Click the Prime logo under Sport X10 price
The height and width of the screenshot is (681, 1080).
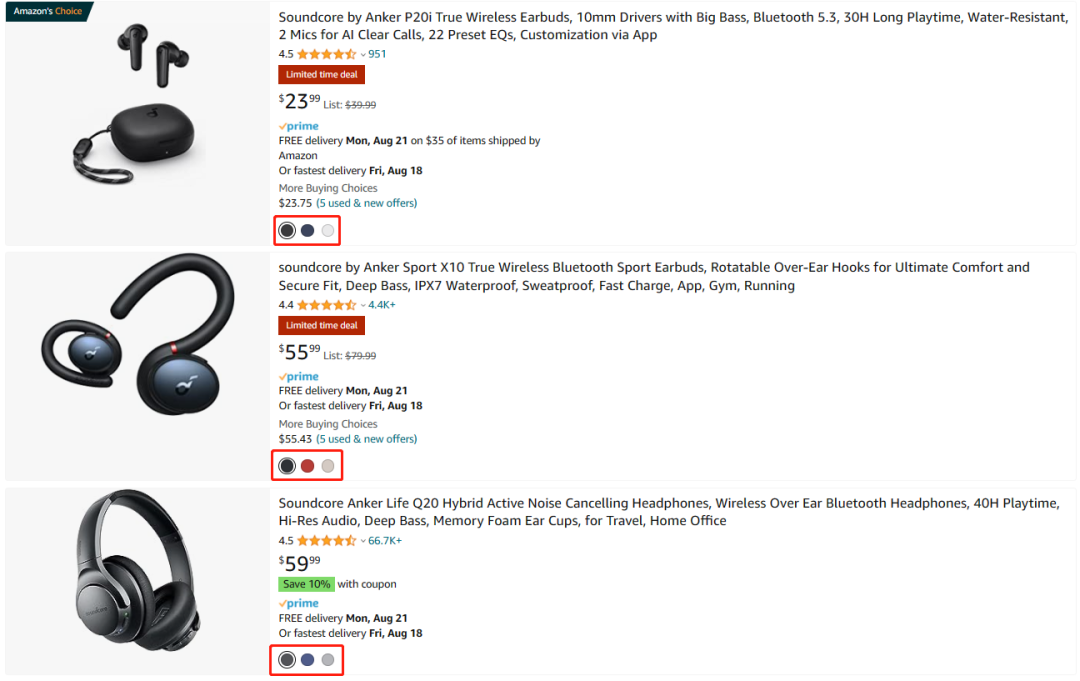299,377
